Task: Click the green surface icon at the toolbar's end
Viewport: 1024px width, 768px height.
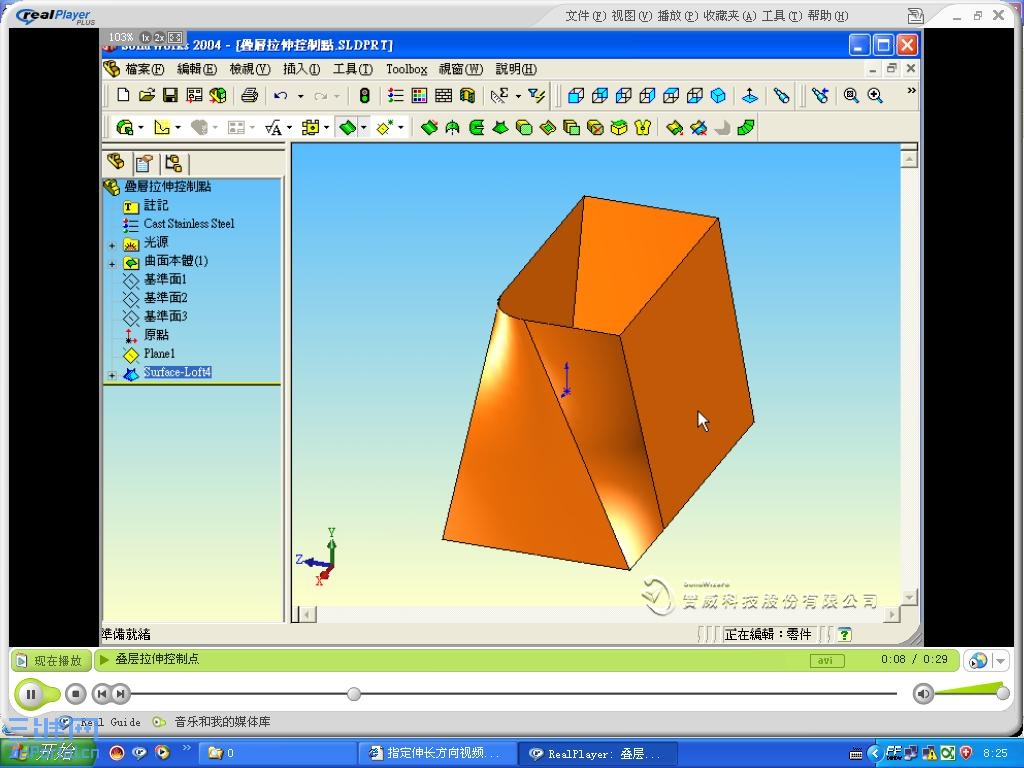Action: click(746, 127)
